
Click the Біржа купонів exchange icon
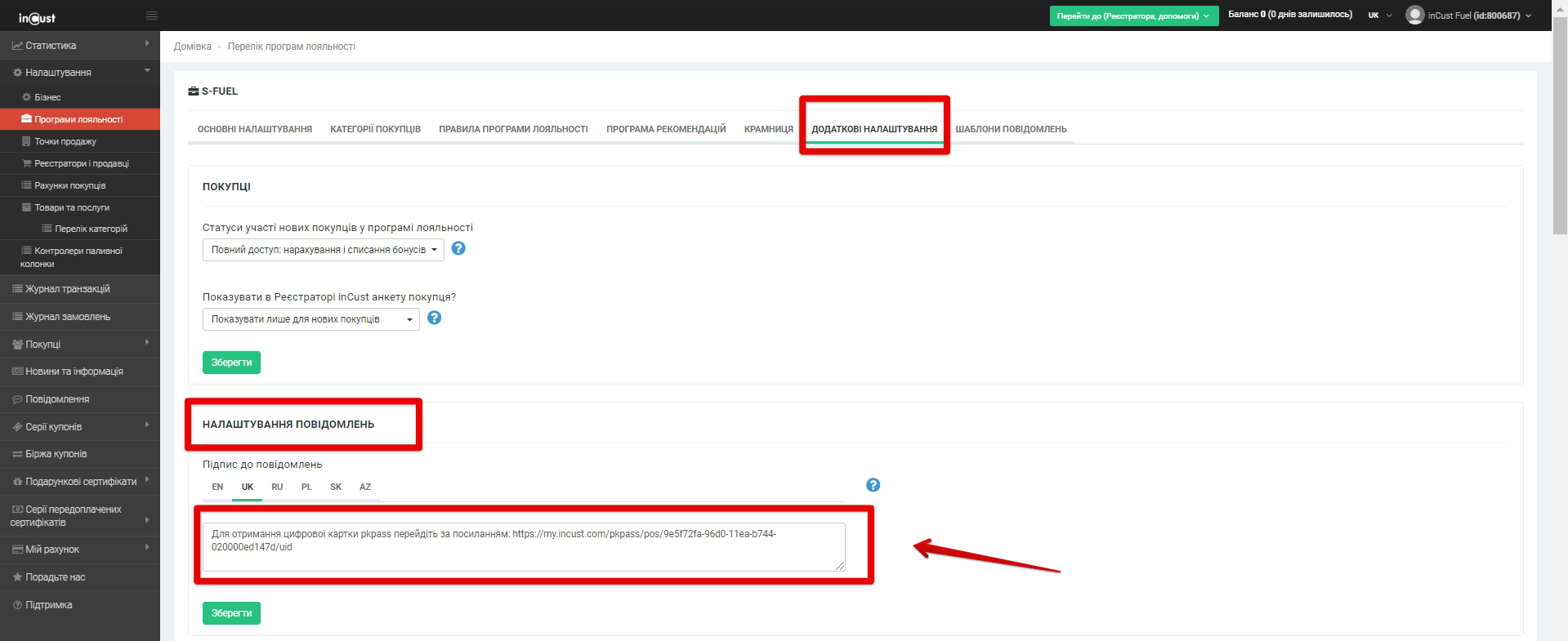pyautogui.click(x=17, y=454)
